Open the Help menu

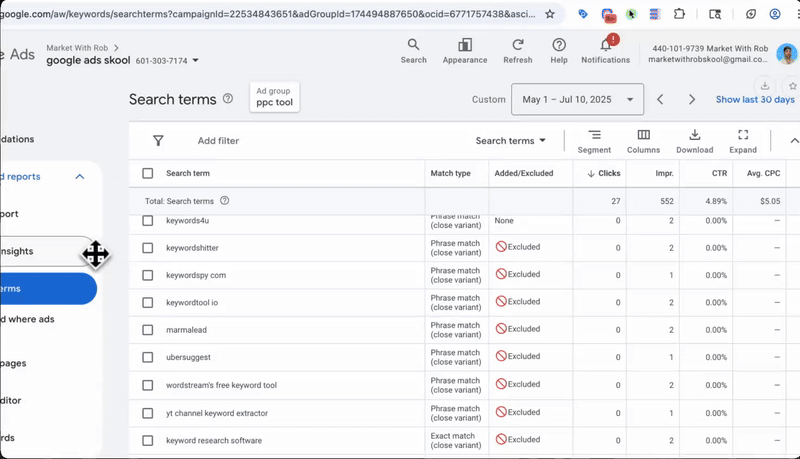[x=559, y=51]
